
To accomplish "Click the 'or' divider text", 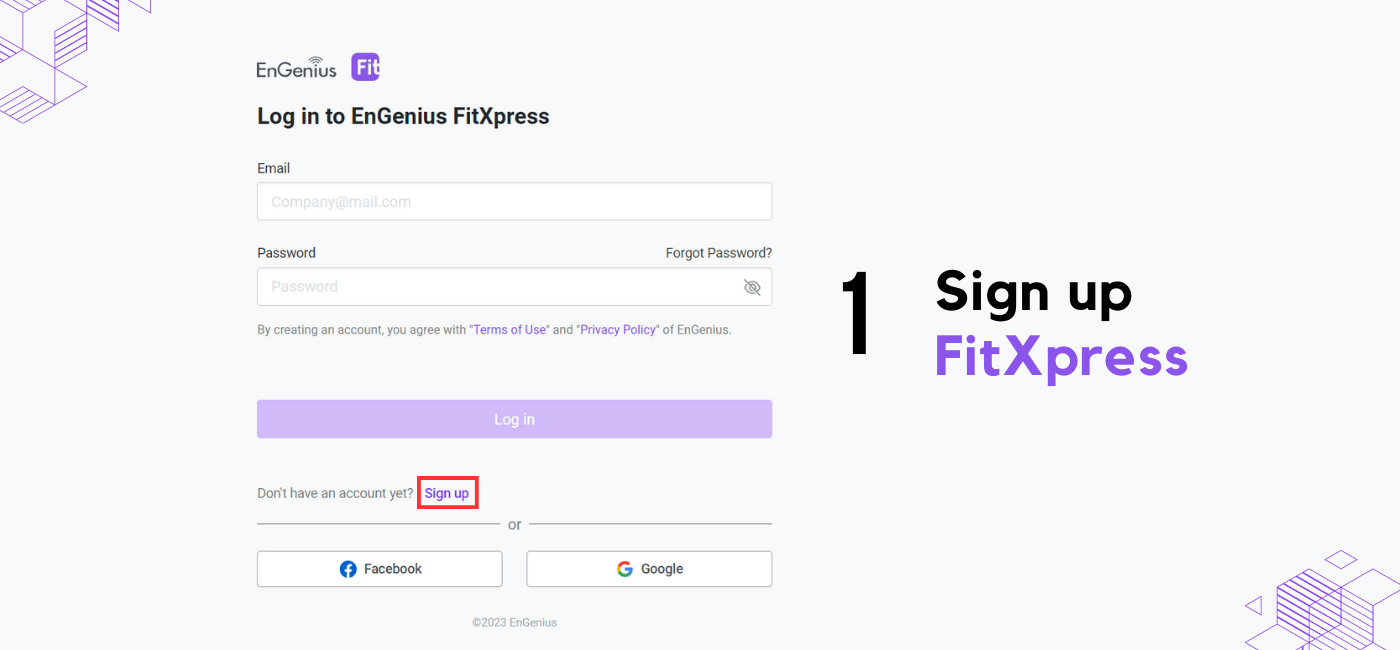I will point(514,525).
